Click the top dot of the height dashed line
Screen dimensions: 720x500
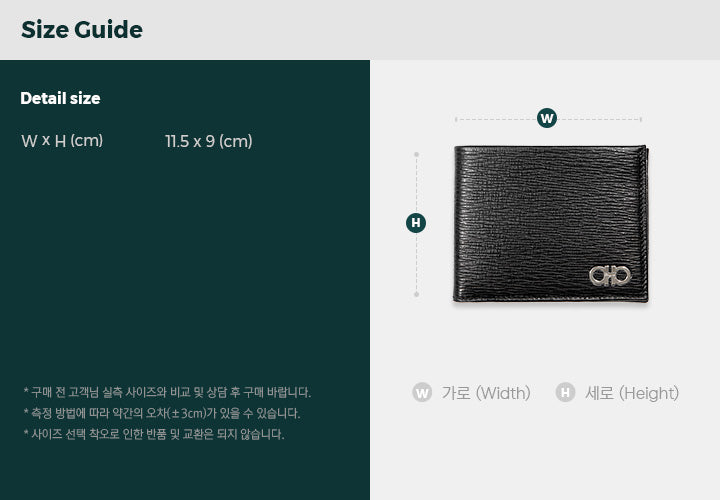coord(416,155)
